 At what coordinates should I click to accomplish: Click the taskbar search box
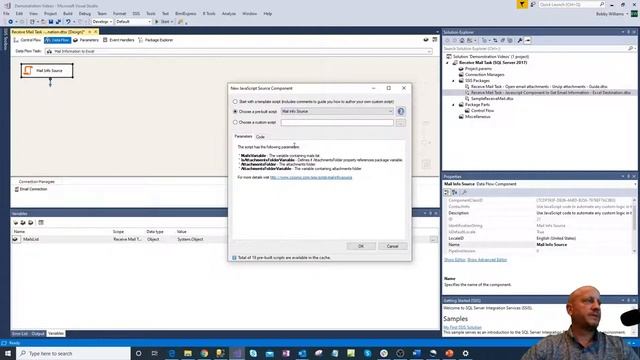[73, 353]
